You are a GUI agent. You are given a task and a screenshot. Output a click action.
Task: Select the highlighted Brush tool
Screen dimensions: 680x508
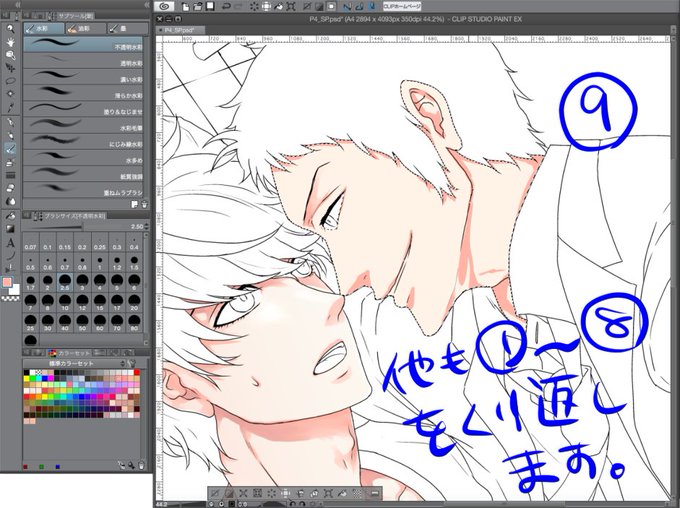(x=10, y=149)
